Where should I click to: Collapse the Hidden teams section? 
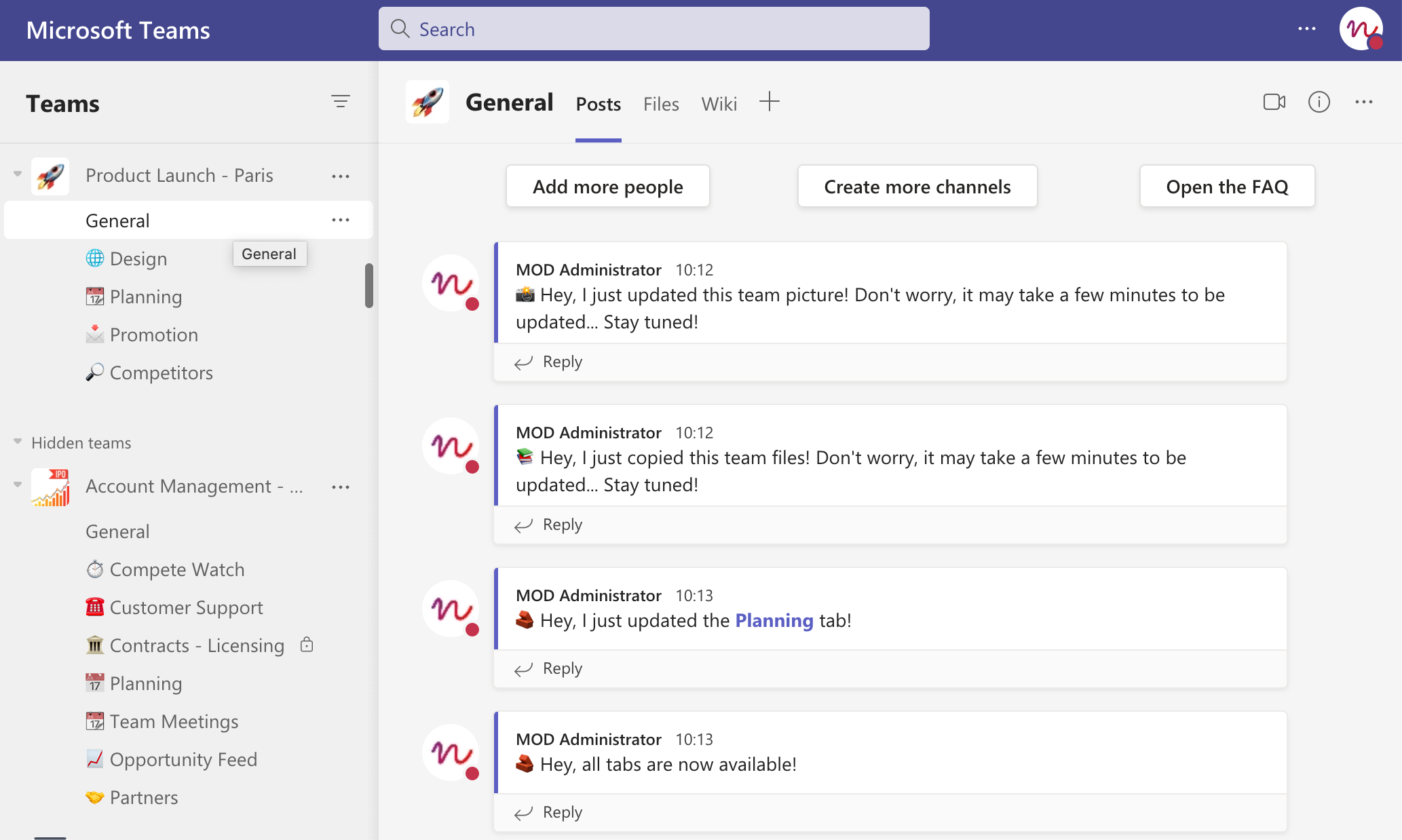point(18,442)
